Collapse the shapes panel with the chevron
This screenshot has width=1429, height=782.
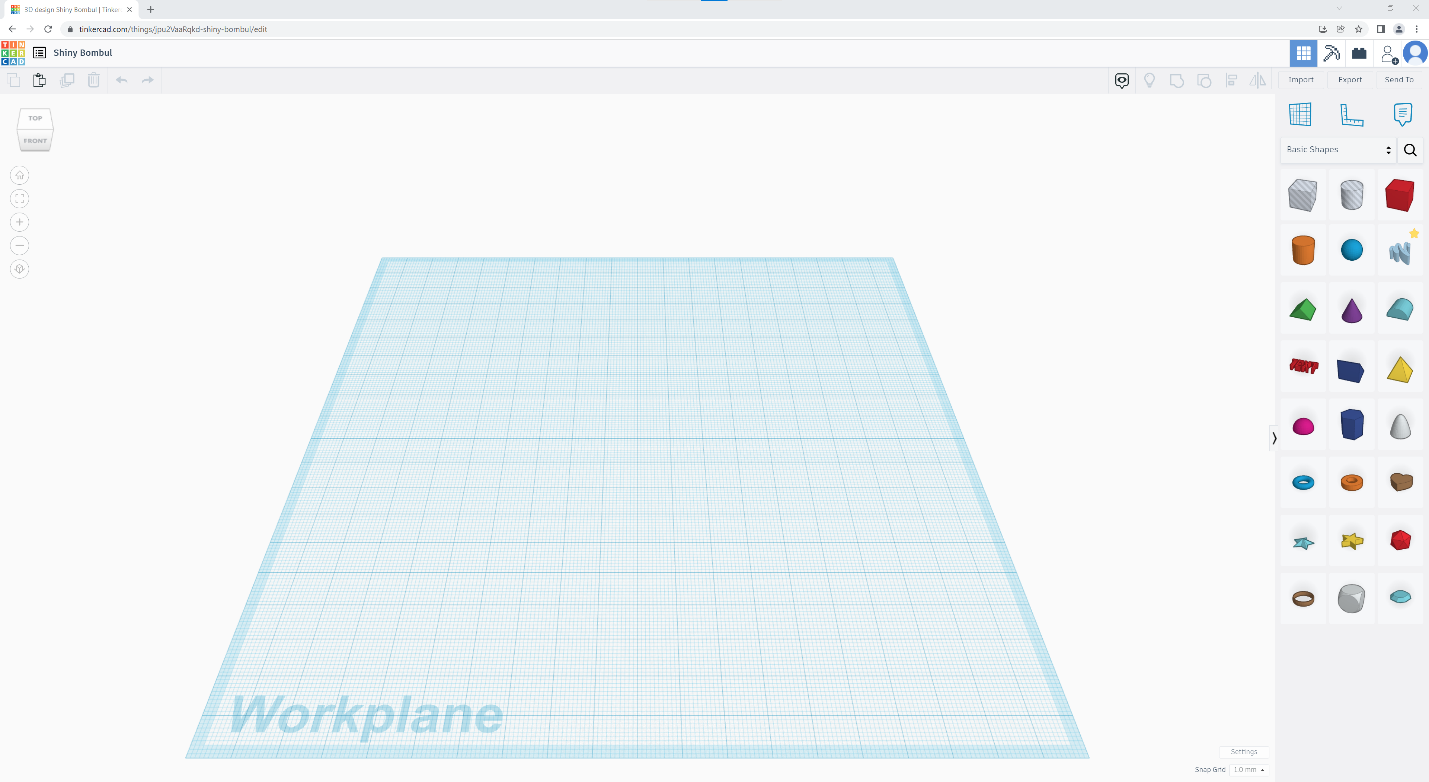[x=1274, y=438]
